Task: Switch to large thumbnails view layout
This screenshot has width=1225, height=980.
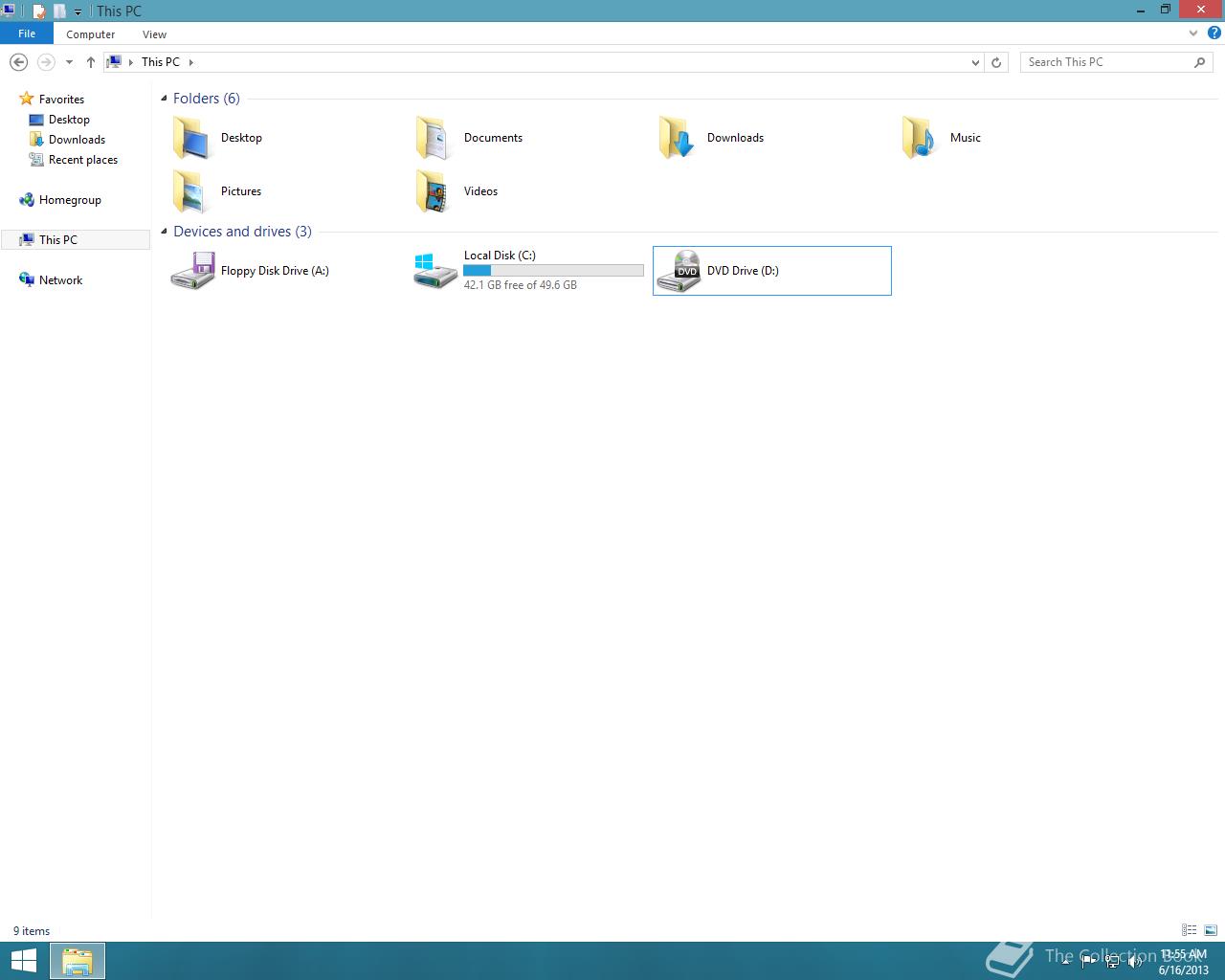Action: (x=1211, y=930)
